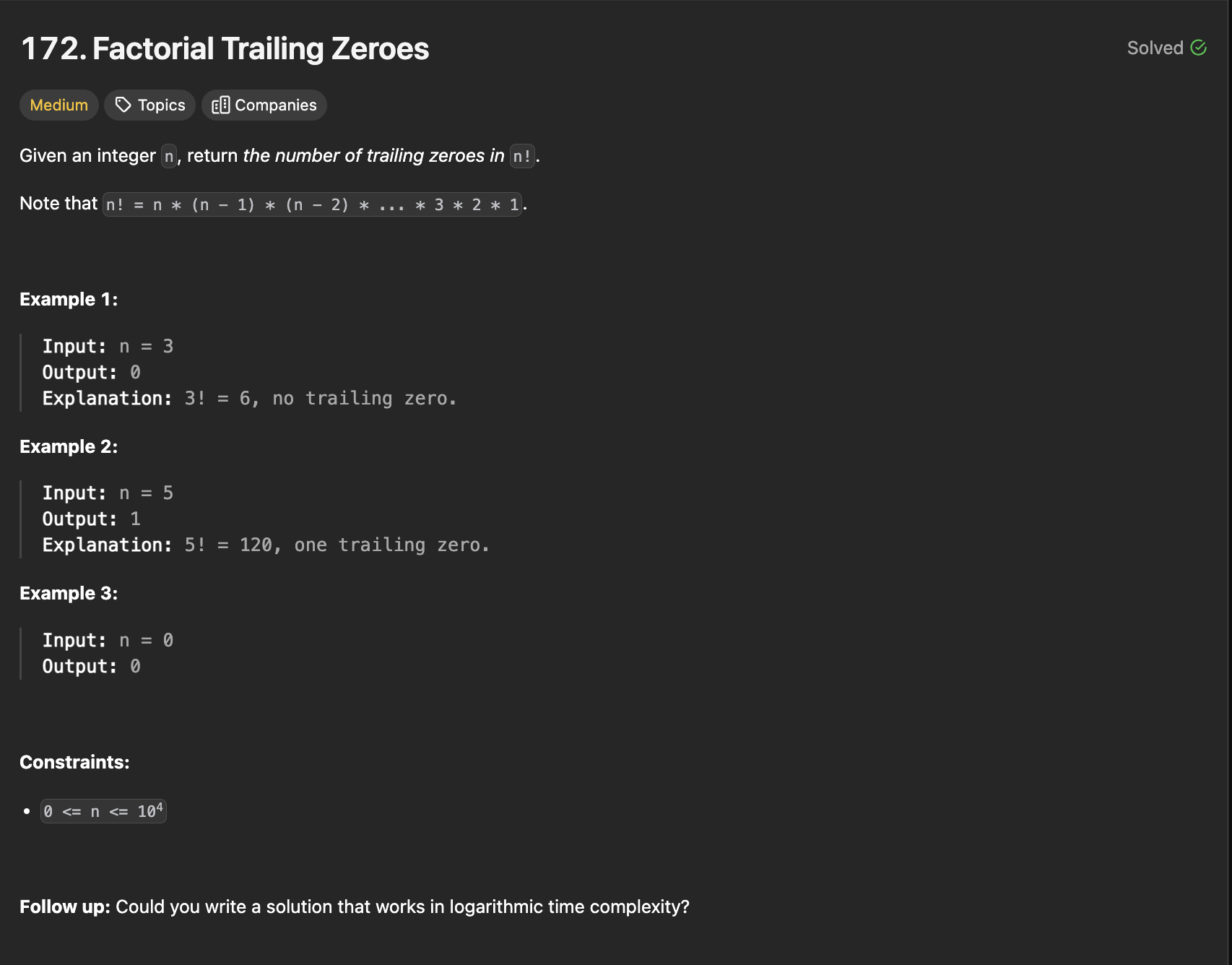Click the Medium difficulty badge
This screenshot has width=1232, height=965.
click(59, 105)
